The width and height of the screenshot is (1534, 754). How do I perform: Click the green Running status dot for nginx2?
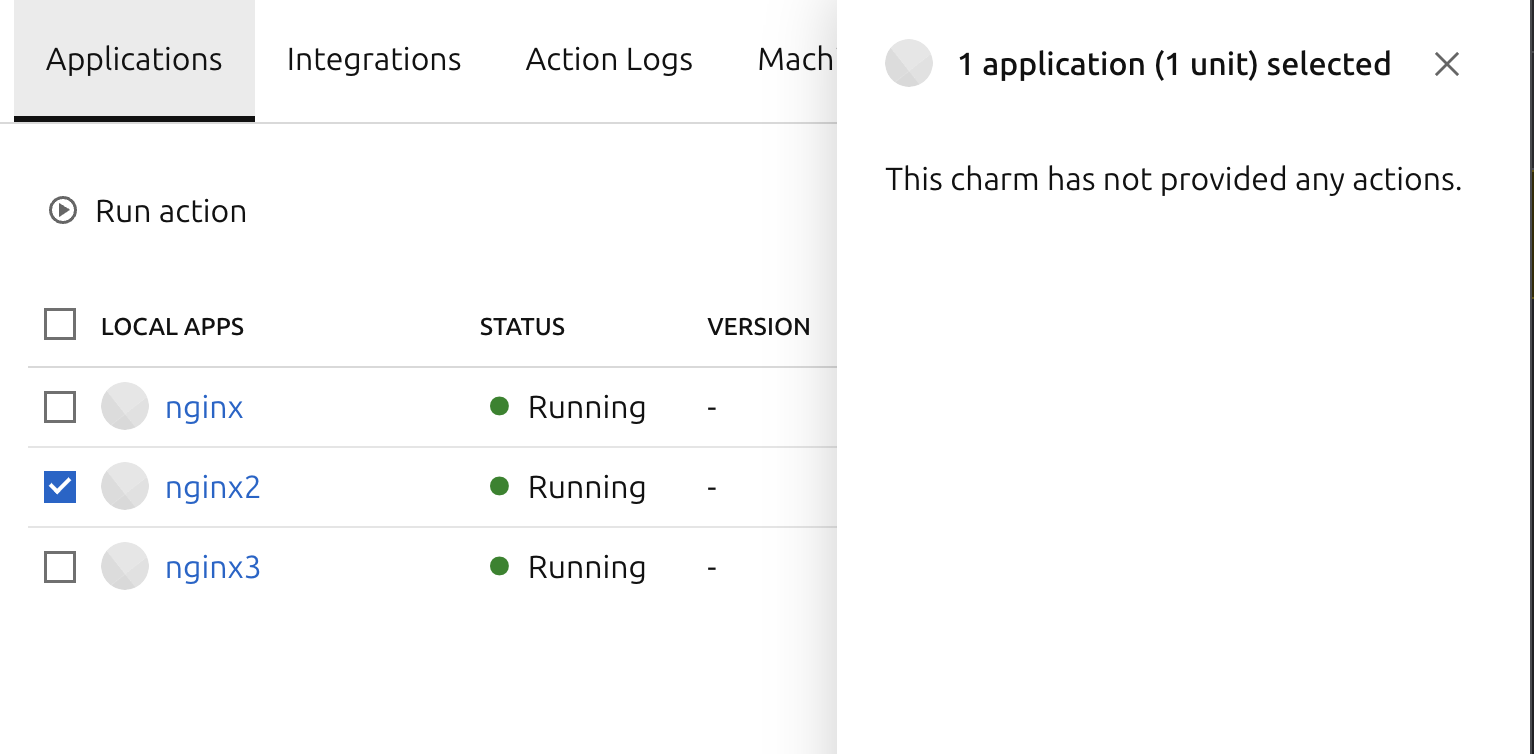[499, 487]
